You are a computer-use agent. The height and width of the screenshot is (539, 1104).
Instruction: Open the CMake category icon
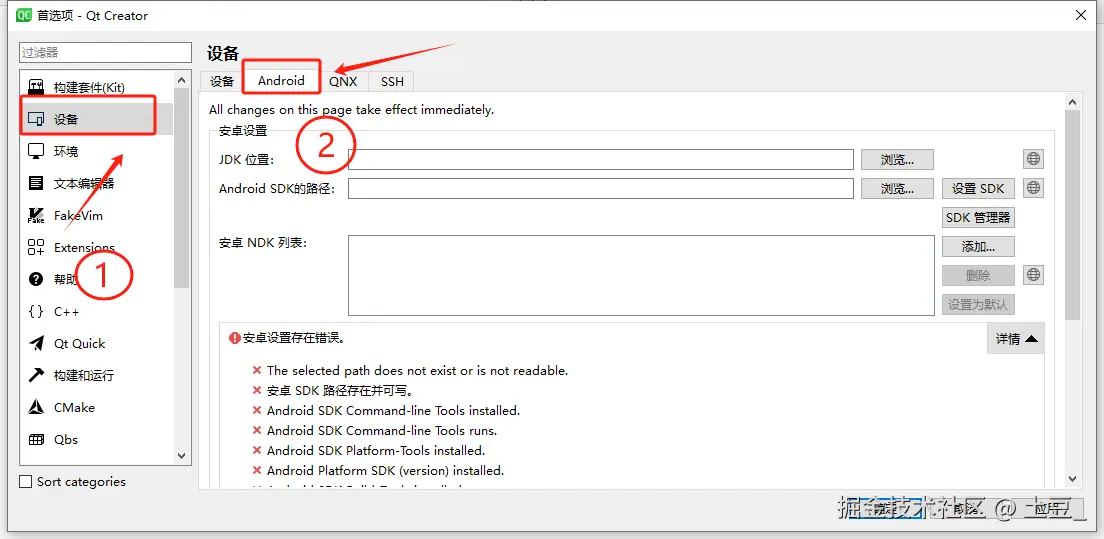pos(36,407)
